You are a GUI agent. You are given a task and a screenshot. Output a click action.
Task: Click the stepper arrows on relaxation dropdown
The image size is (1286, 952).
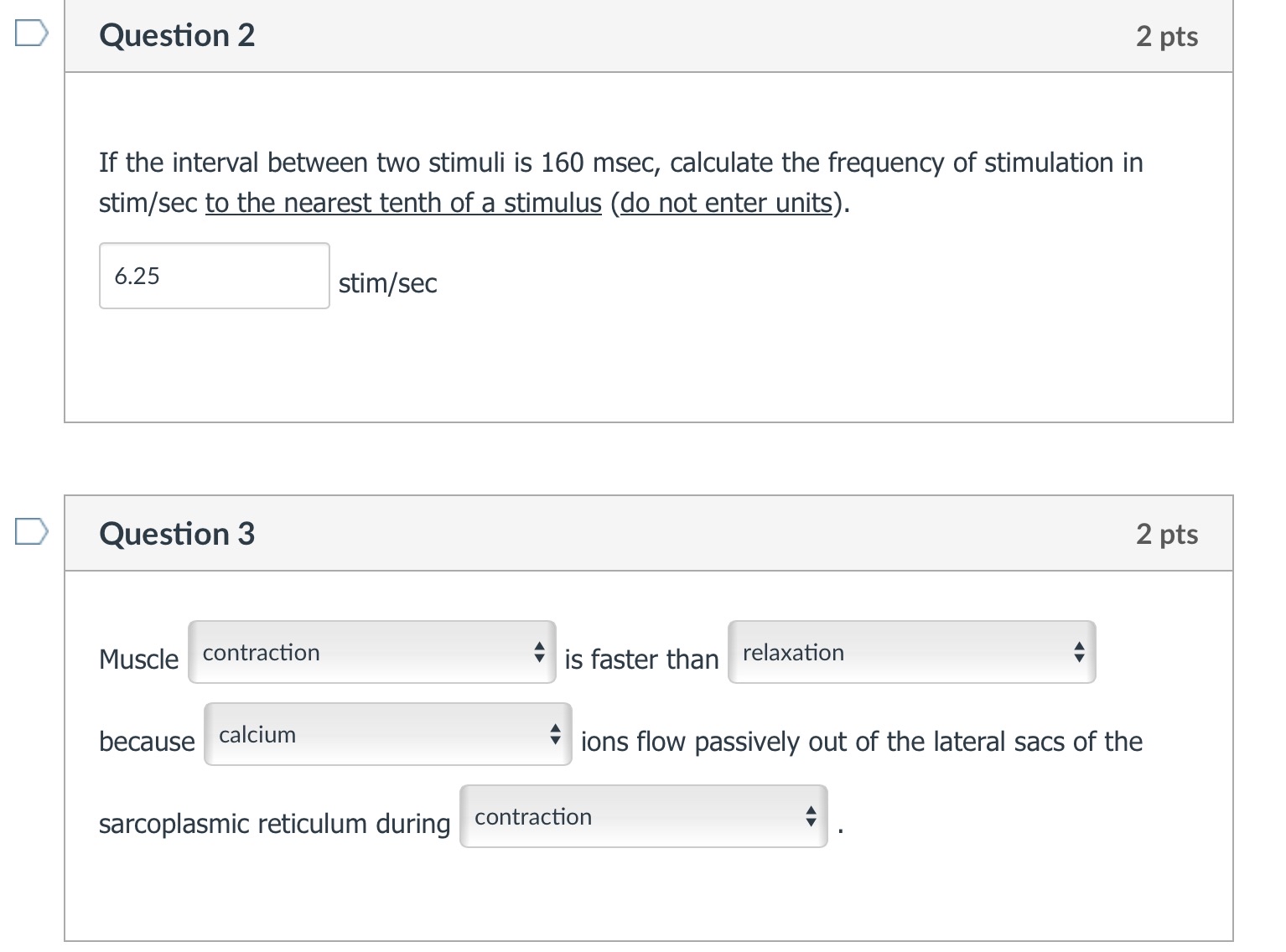point(1079,652)
